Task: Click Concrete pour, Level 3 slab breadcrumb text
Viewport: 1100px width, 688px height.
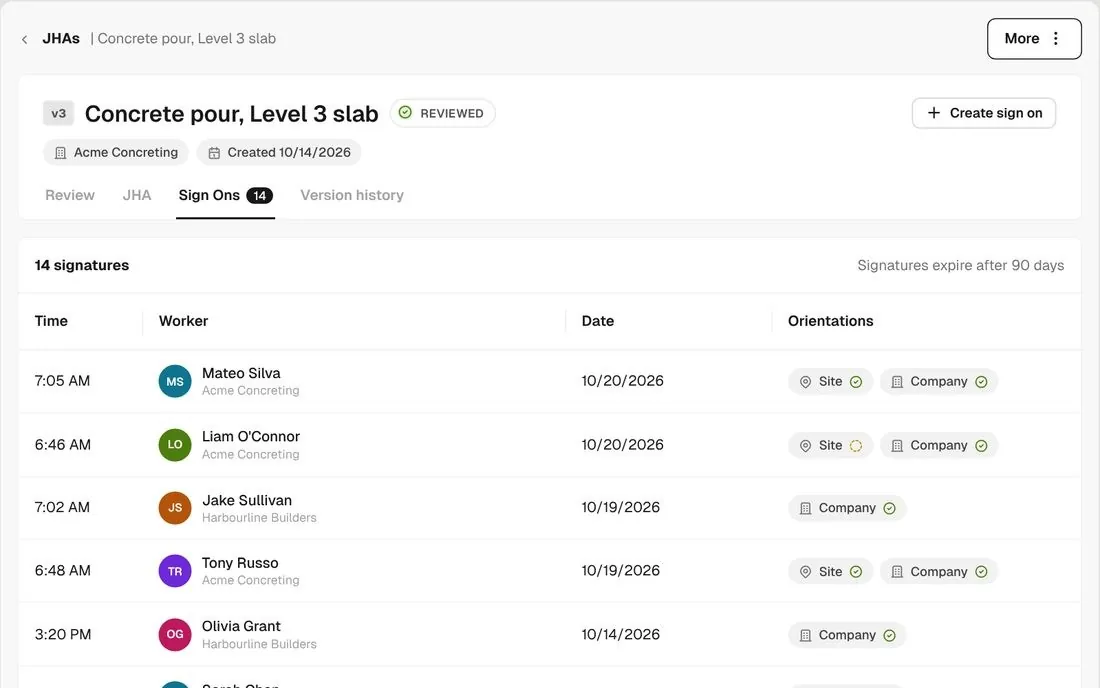Action: click(x=187, y=39)
